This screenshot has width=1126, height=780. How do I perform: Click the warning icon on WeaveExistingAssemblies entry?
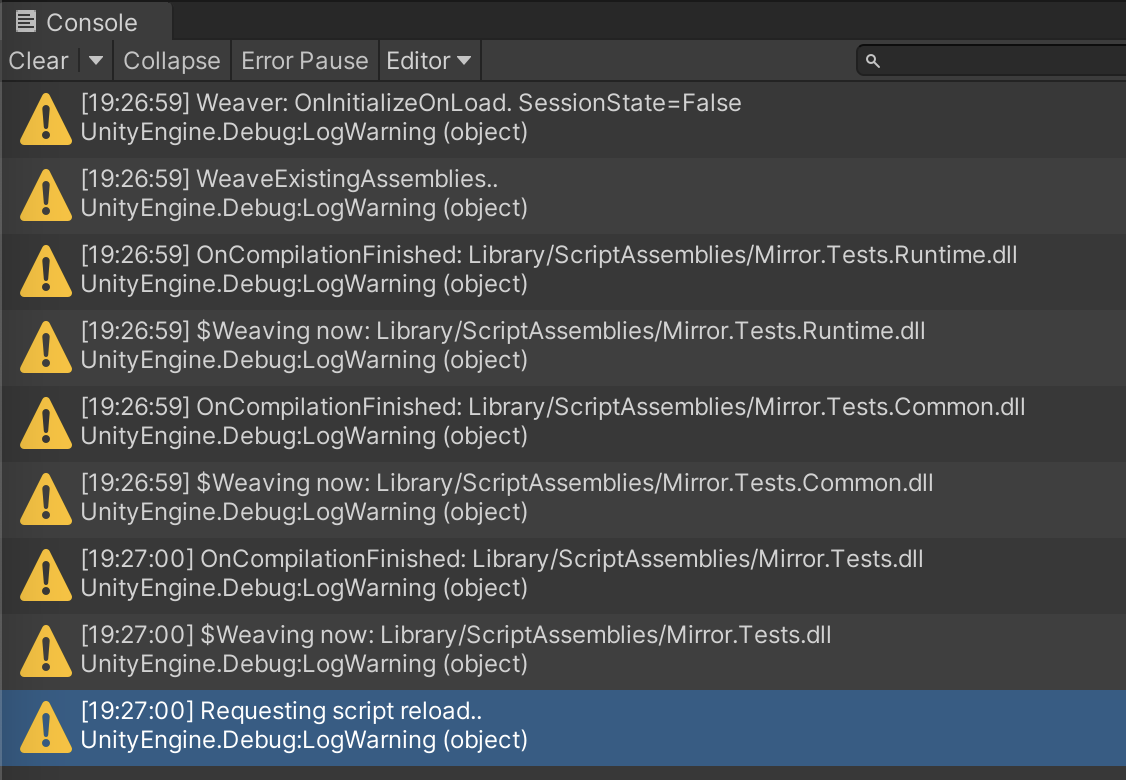click(x=44, y=193)
